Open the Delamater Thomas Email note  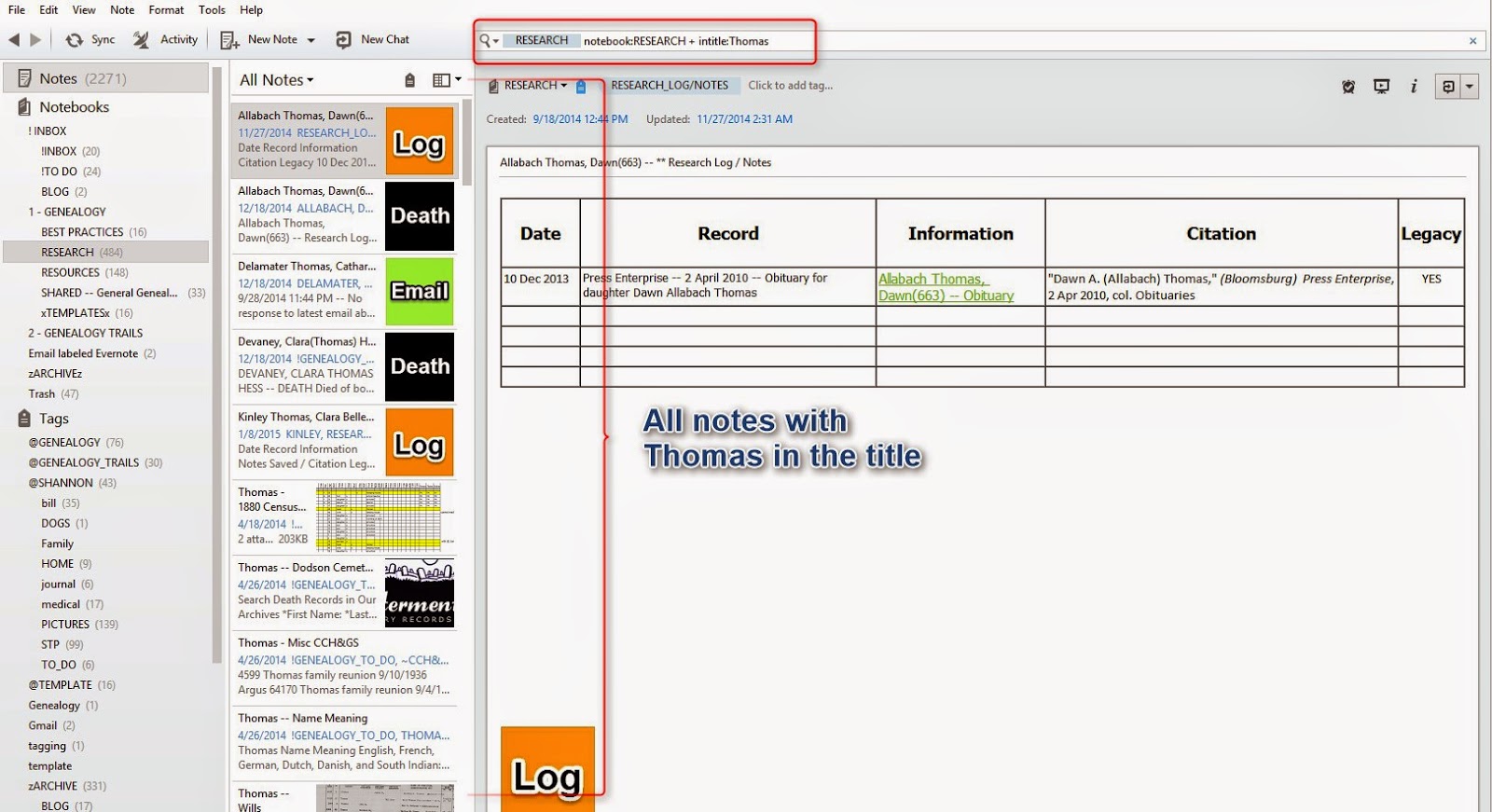pyautogui.click(x=344, y=291)
